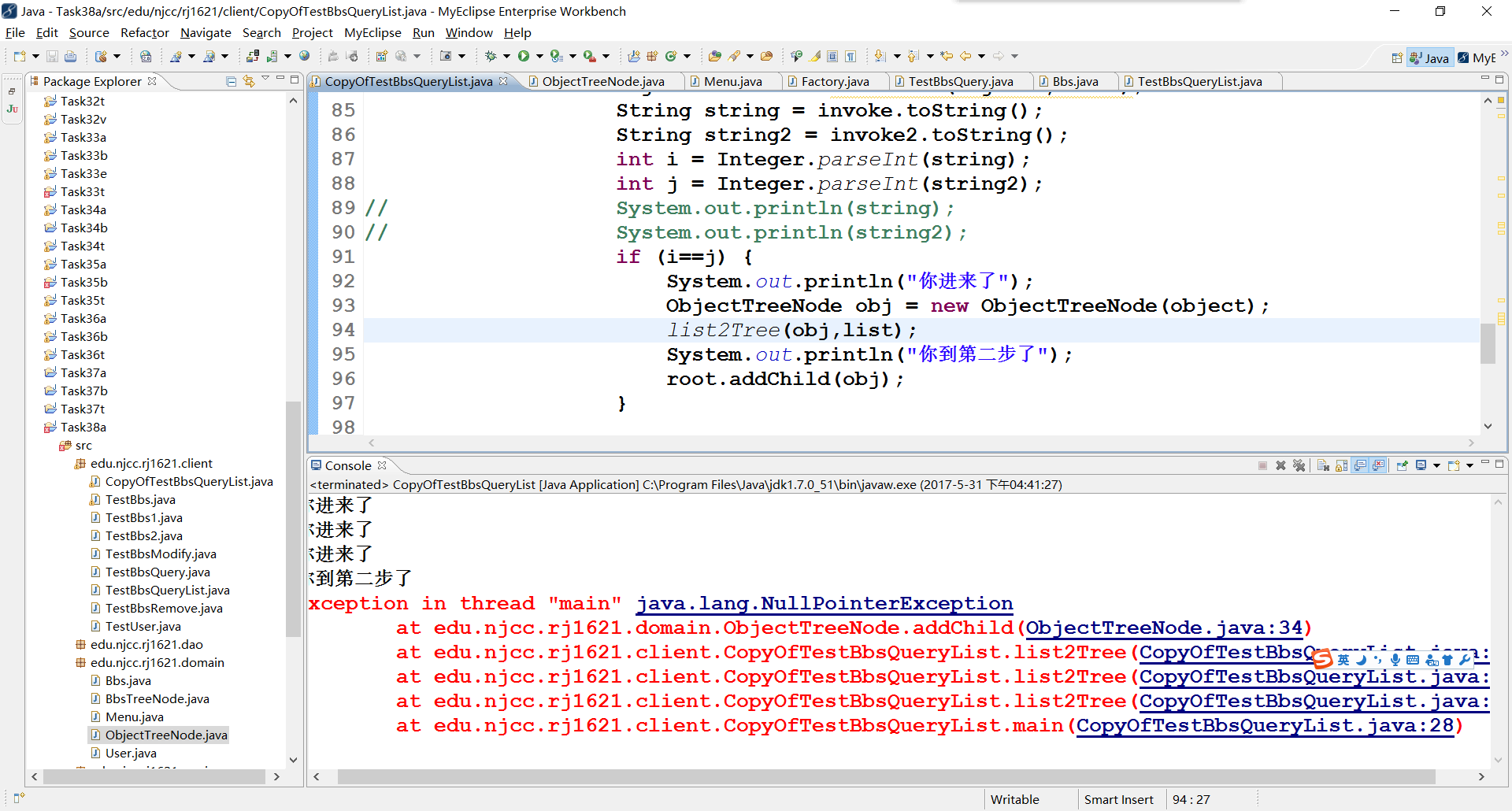This screenshot has width=1512, height=811.
Task: Switch to the ObjectTreeNode.java editor tab
Action: pos(602,81)
